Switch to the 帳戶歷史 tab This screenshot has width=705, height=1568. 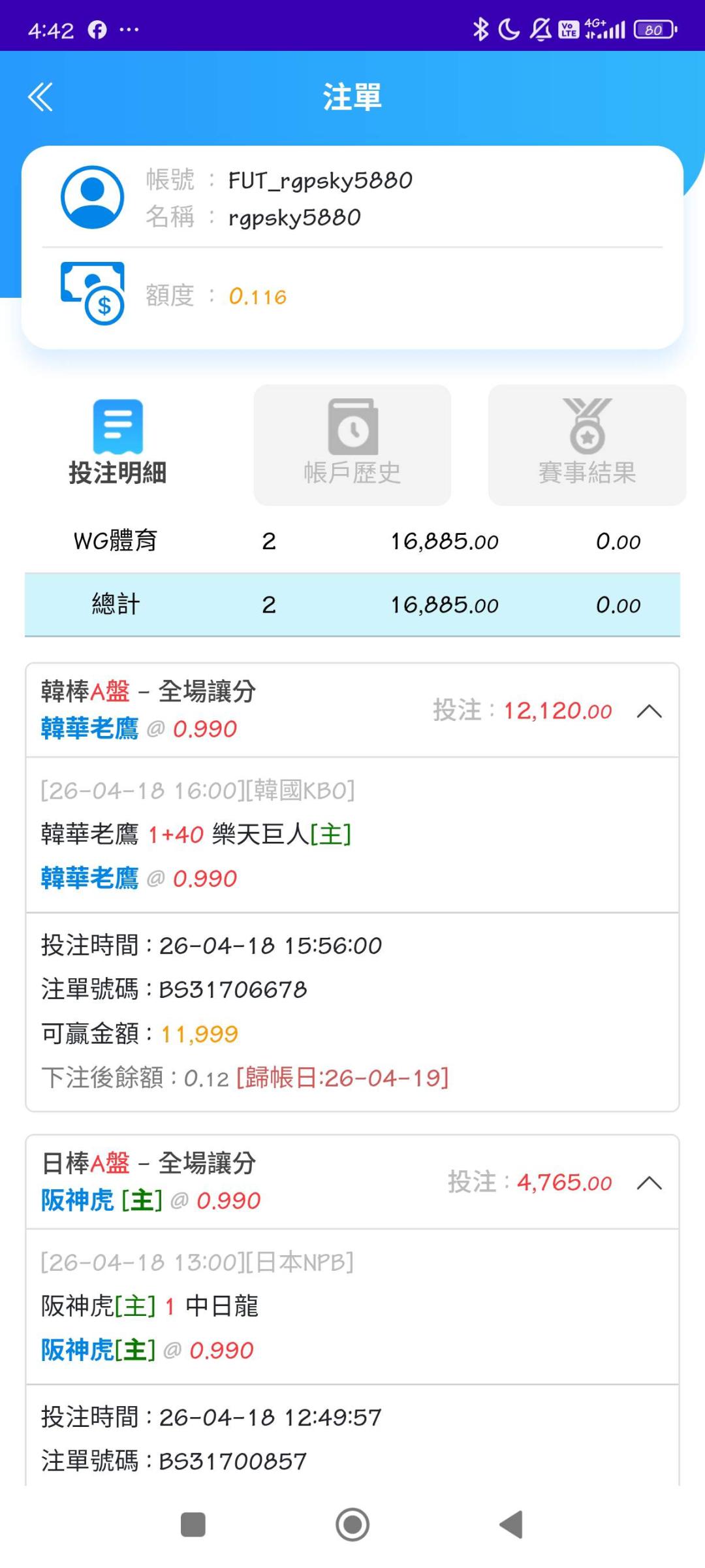click(x=352, y=472)
